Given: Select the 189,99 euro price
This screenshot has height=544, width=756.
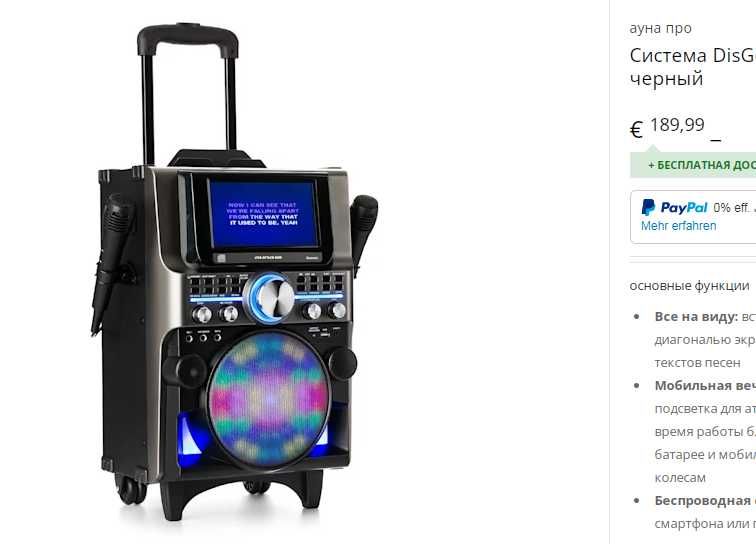Looking at the screenshot, I should pos(677,125).
